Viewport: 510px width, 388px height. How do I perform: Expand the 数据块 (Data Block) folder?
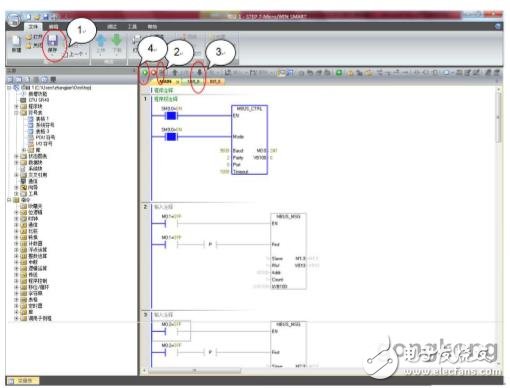tap(16, 162)
